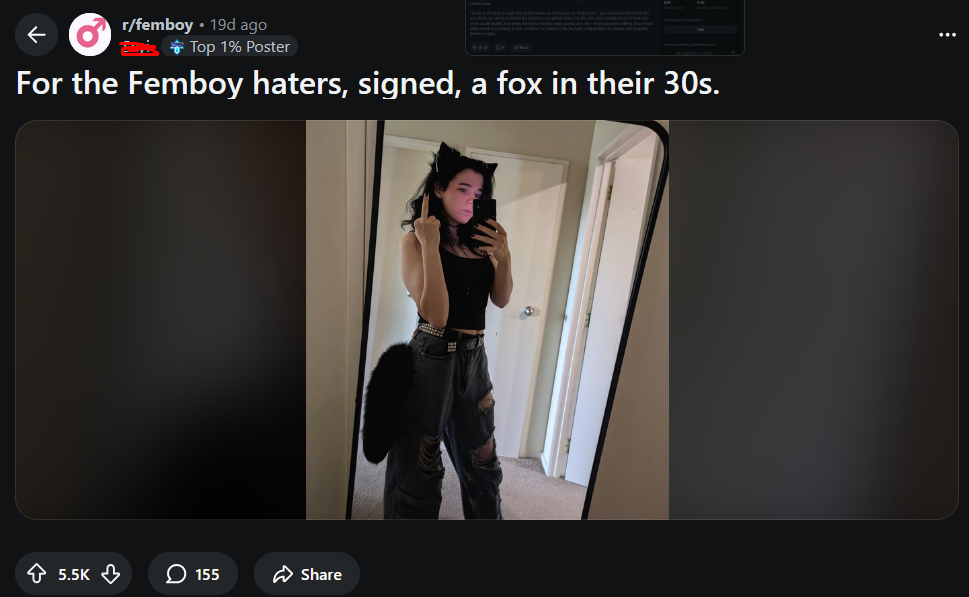Click the Top 1% Poster badge icon
The width and height of the screenshot is (969, 597).
pos(177,47)
